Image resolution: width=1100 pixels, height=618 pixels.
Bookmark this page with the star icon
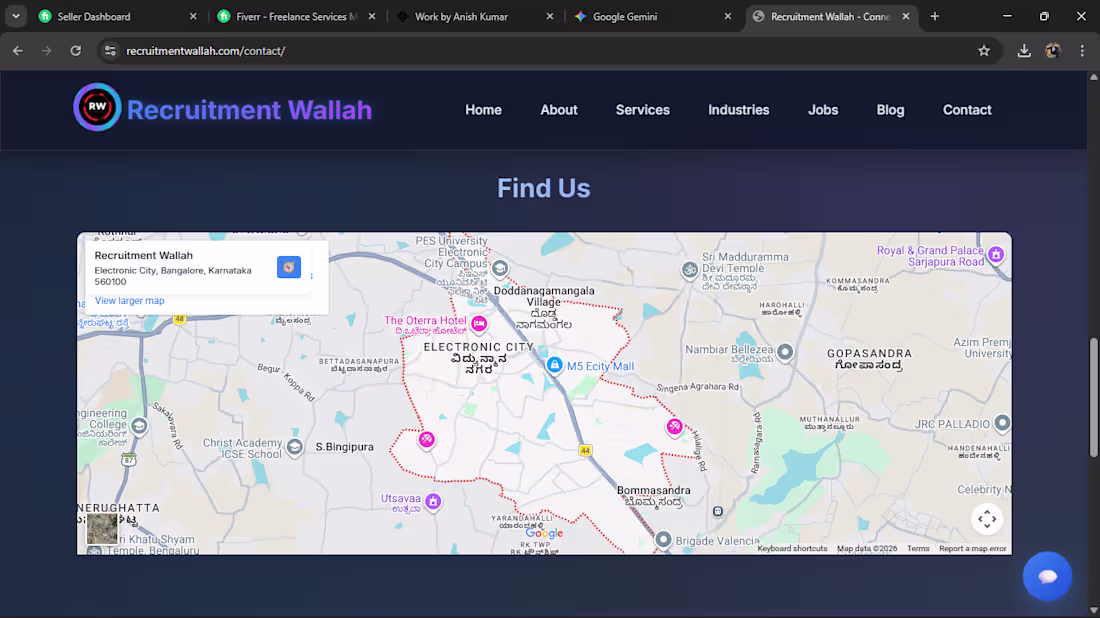(x=984, y=51)
